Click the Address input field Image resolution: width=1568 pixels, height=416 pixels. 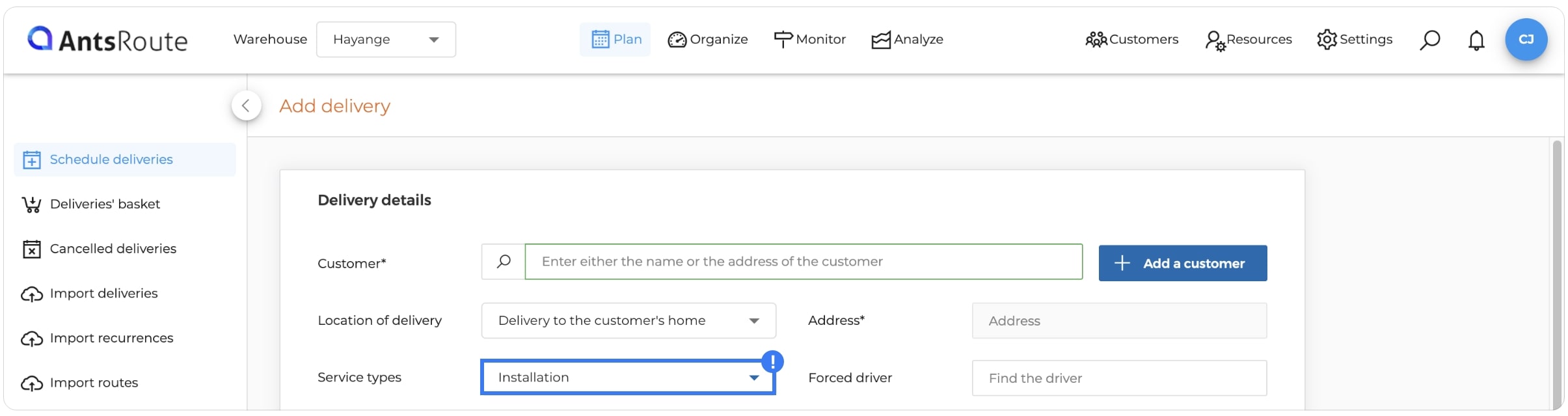[x=1119, y=320]
